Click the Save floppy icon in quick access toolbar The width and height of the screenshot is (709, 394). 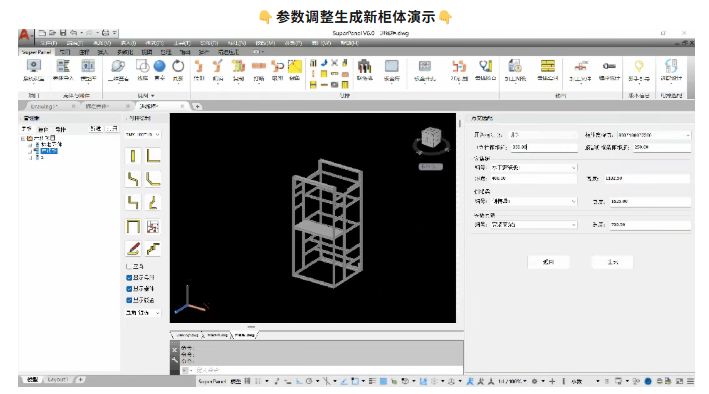63,33
